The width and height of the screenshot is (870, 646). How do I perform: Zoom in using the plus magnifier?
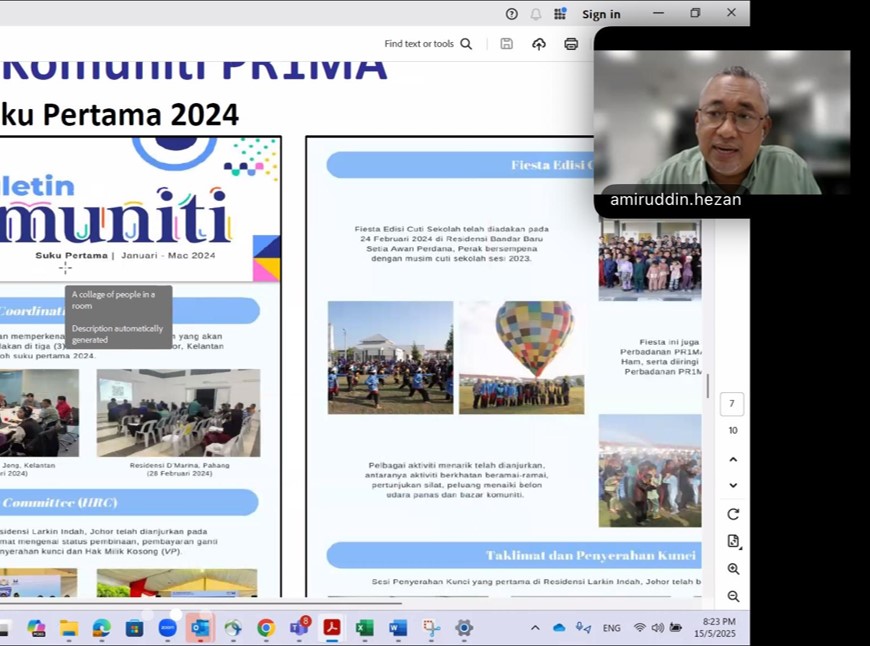733,569
